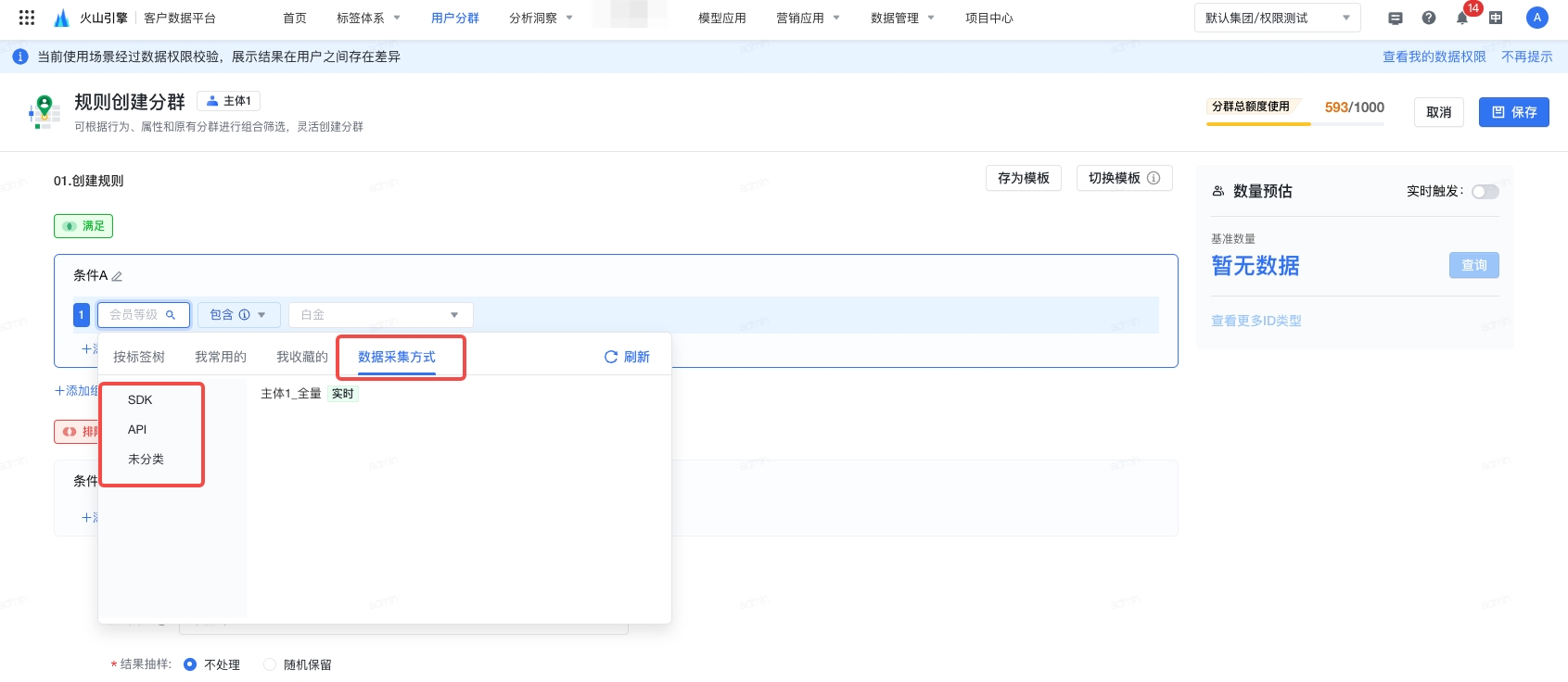Screen dimensions: 1568x682
Task: Open 用户分群 in the top navigation
Action: pos(455,18)
